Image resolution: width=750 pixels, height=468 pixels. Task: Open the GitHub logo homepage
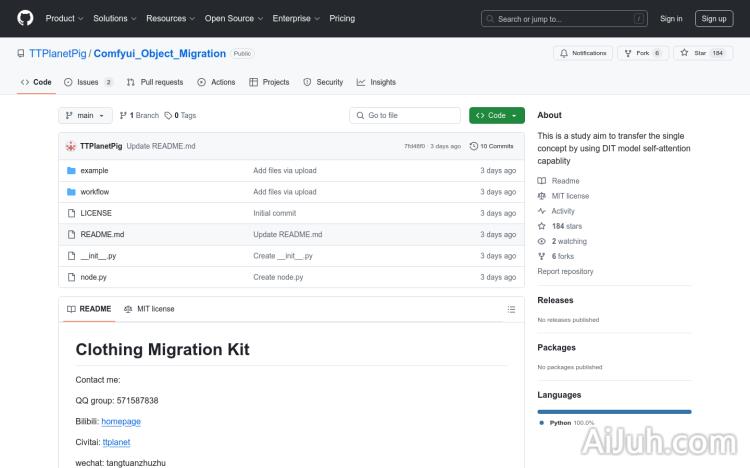click(25, 18)
